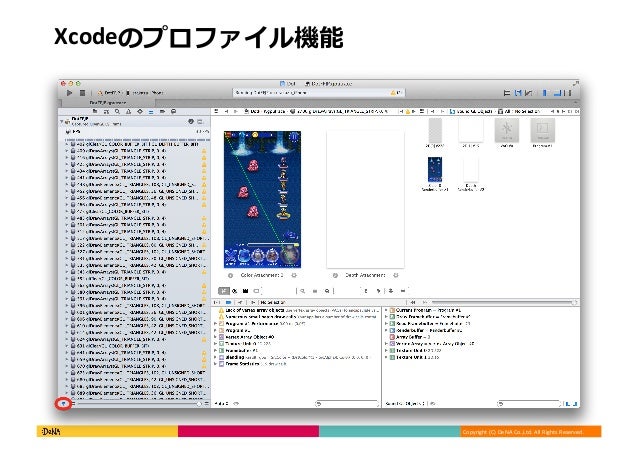Click the Run (play) button in Xcode toolbar
Viewport: 638px width, 451px height.
click(70, 93)
